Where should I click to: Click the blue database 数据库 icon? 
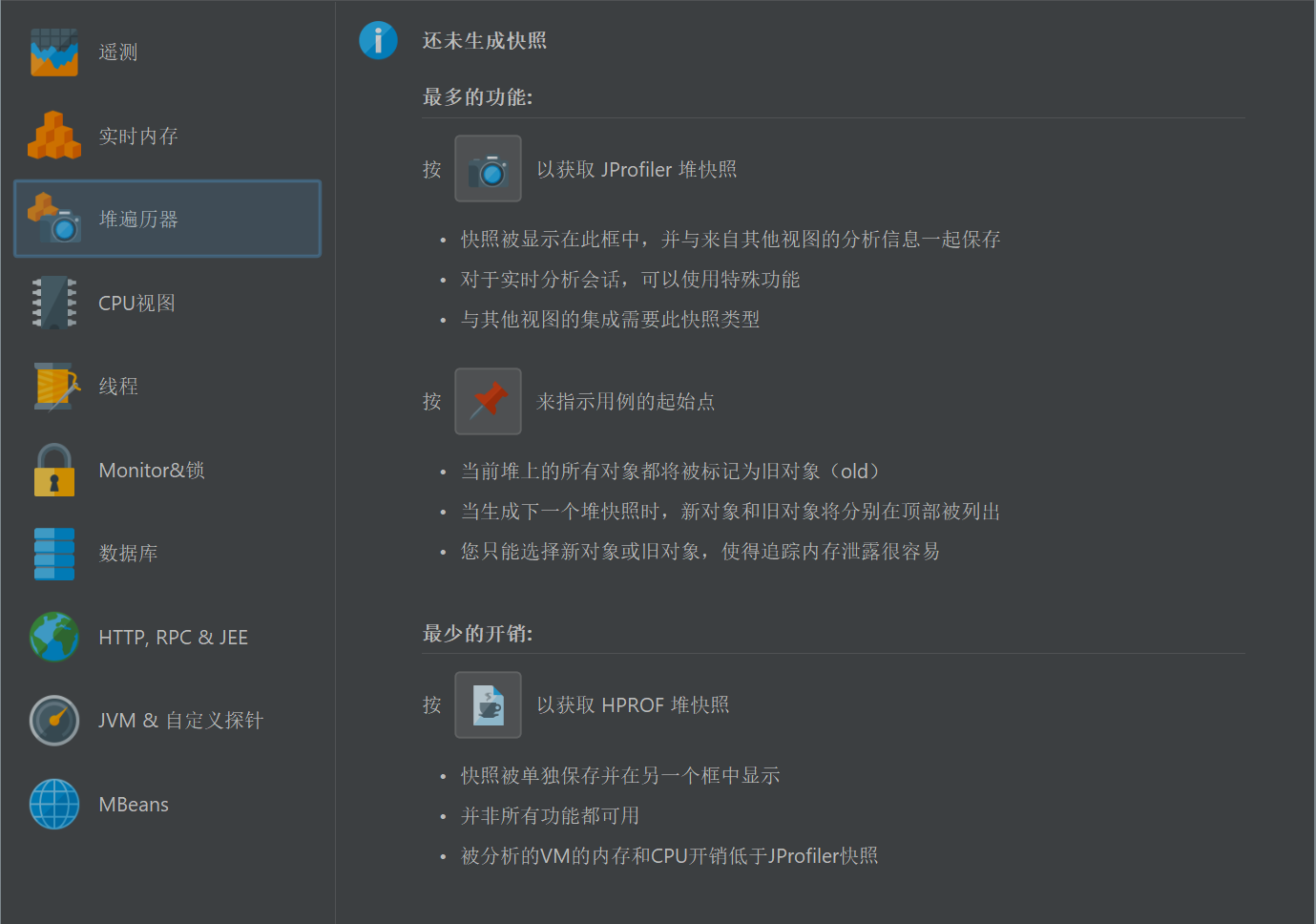pos(54,554)
